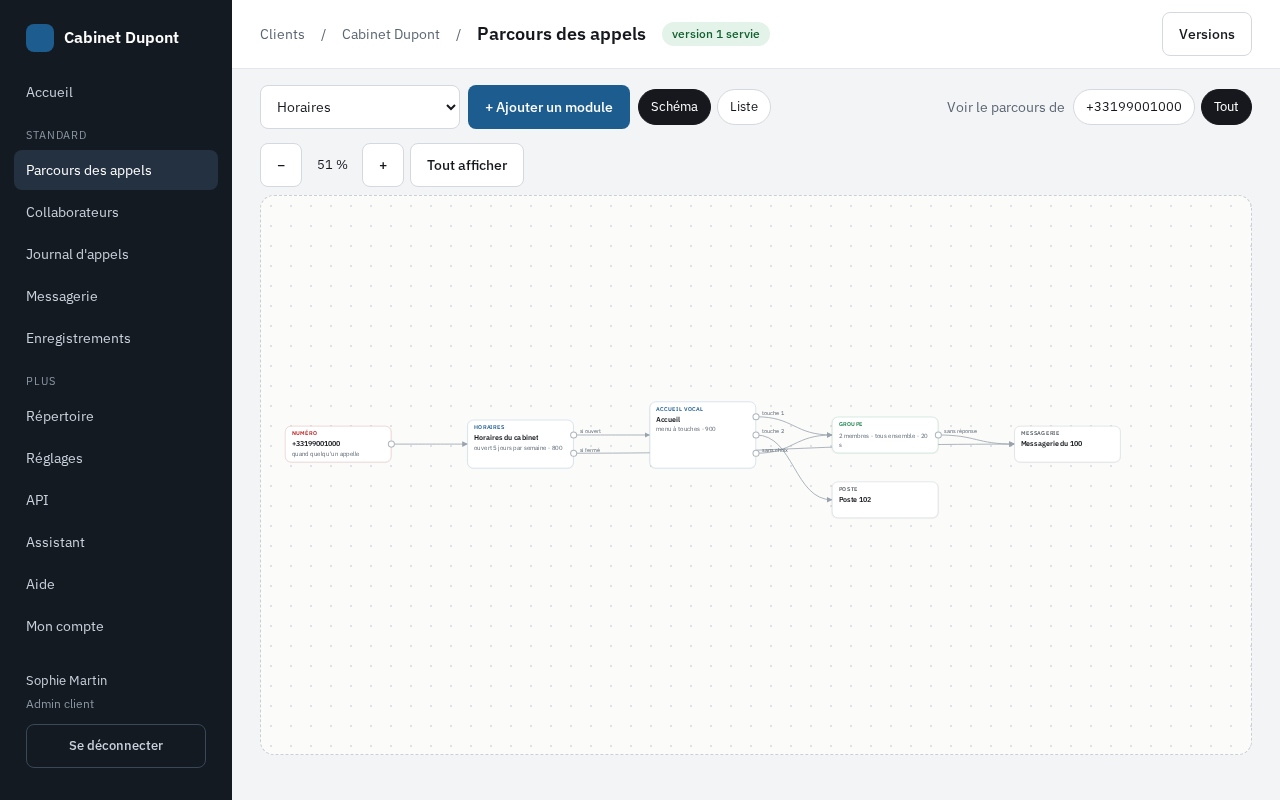
Task: Select the Groupe node
Action: point(885,435)
